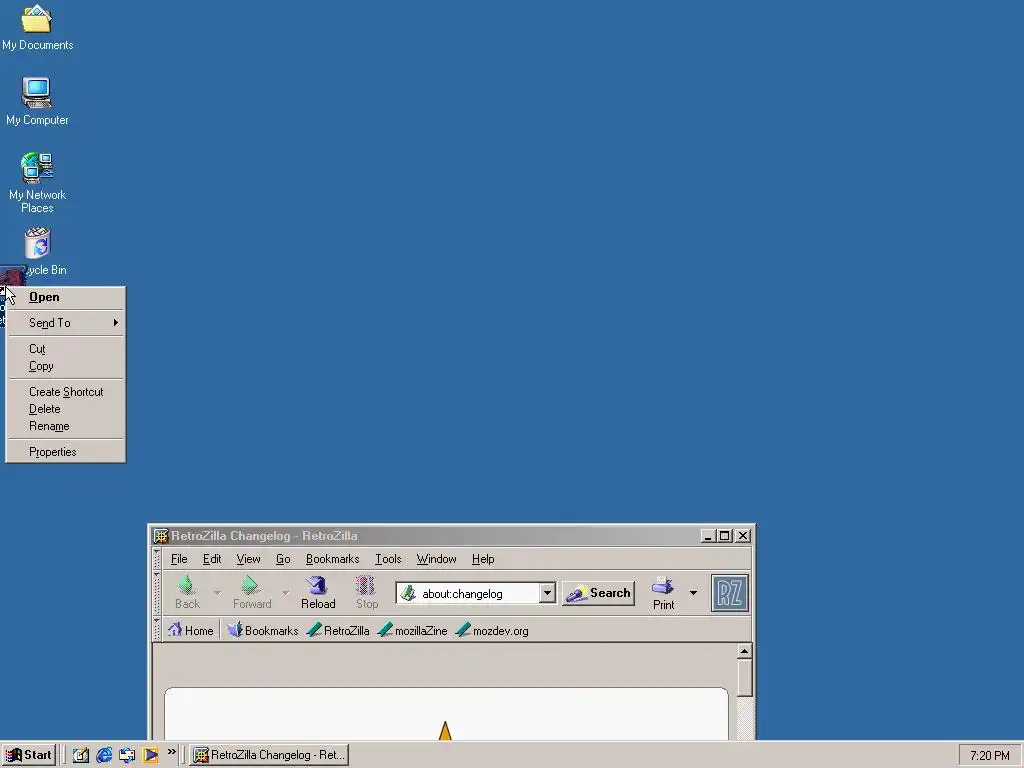Reload the current page

pos(318,592)
